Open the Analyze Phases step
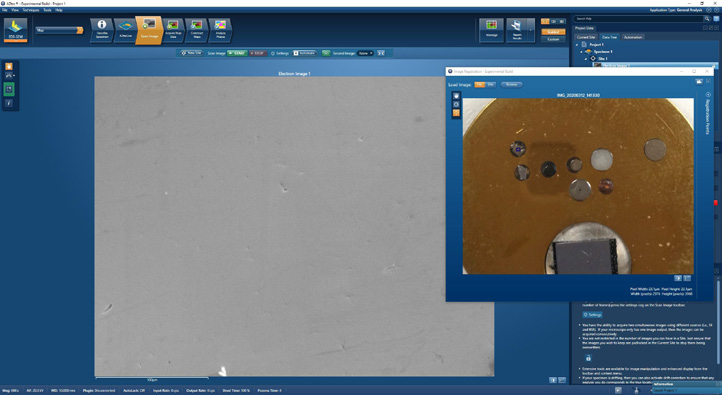Viewport: 722px width, 395px height. 221,30
